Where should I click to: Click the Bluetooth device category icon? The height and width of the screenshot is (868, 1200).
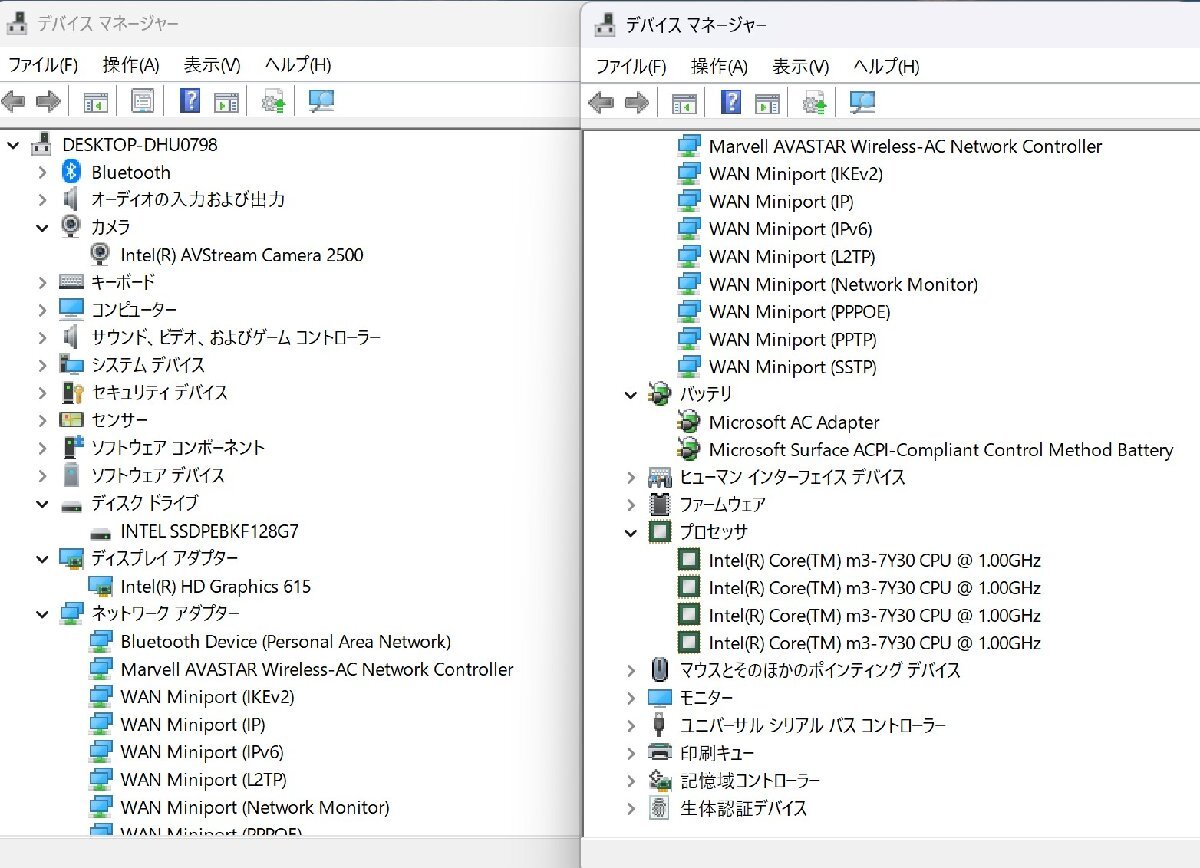click(x=69, y=172)
